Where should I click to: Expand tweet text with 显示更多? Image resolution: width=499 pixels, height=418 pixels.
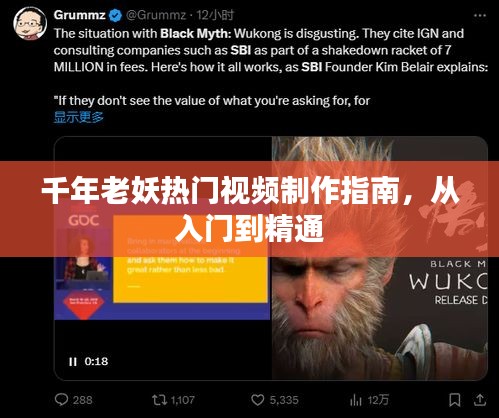(x=79, y=117)
